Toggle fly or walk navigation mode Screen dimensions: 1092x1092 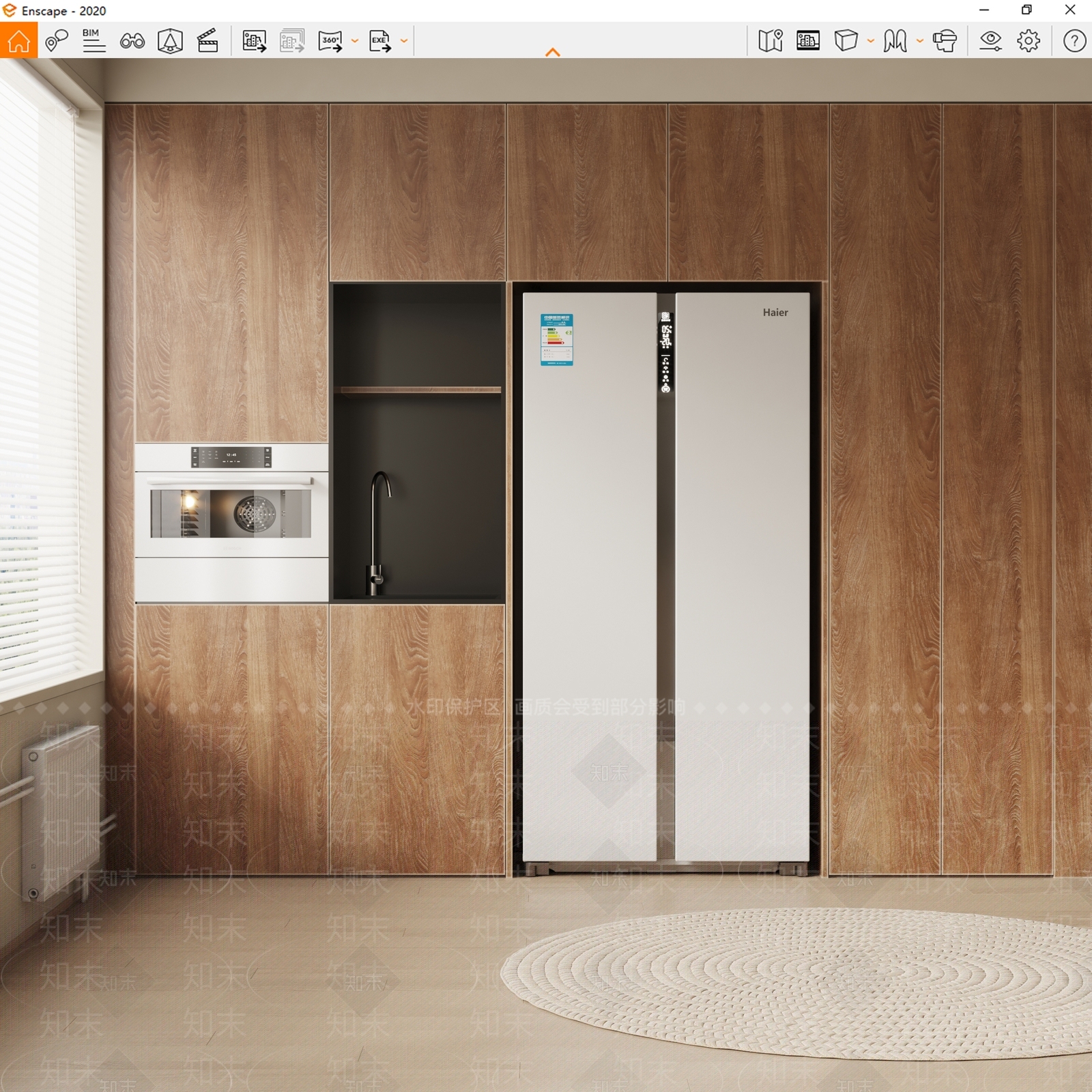(x=895, y=41)
